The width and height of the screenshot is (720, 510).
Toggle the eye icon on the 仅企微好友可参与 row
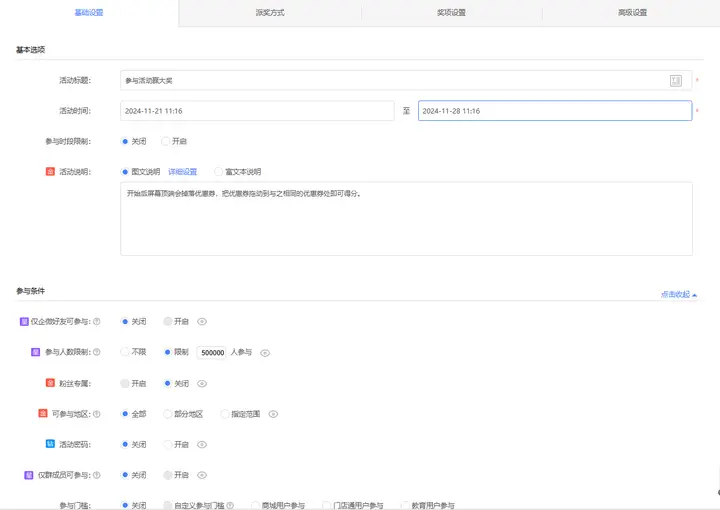tap(202, 321)
